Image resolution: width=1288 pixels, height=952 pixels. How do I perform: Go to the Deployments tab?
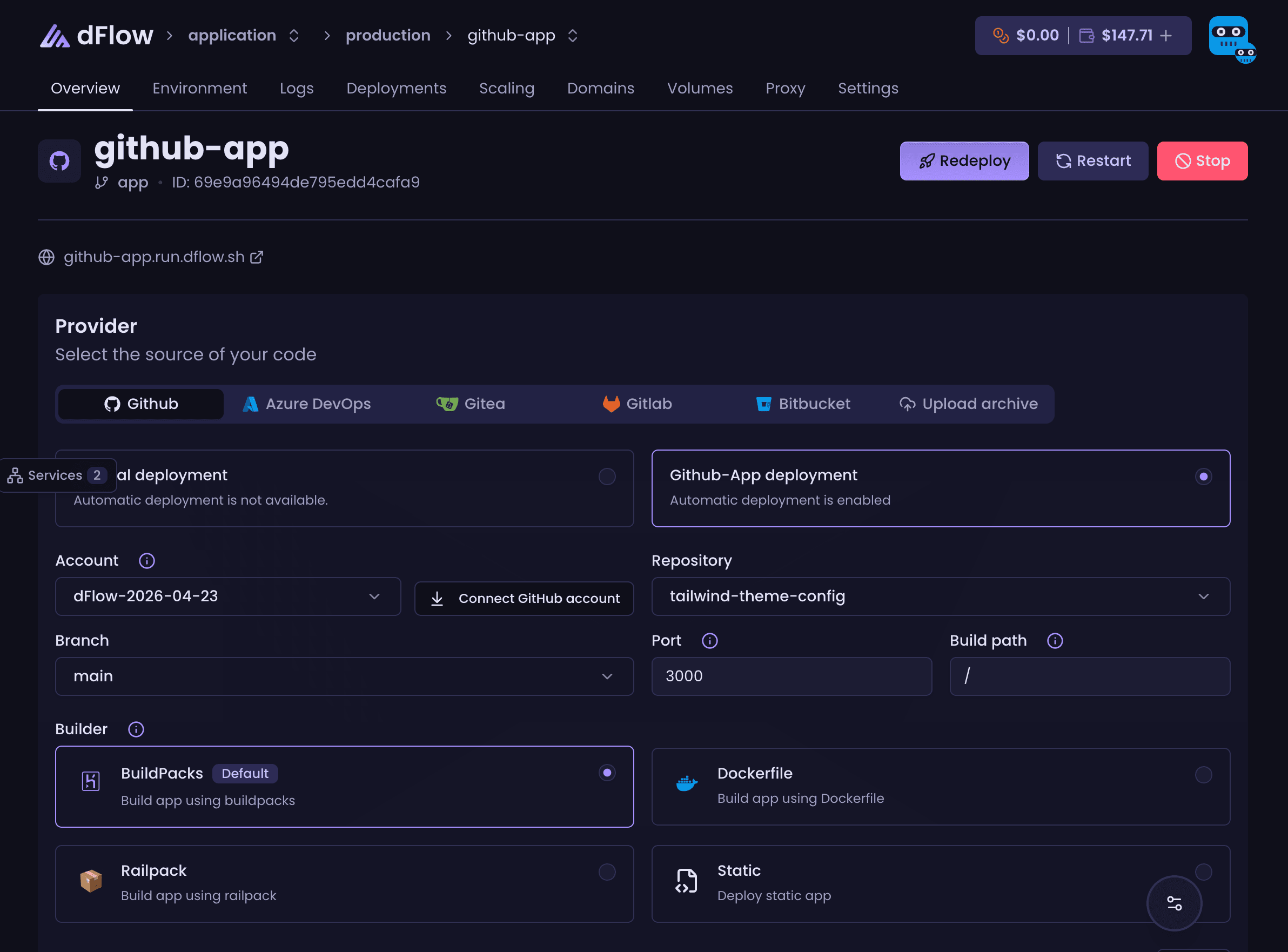pos(397,88)
